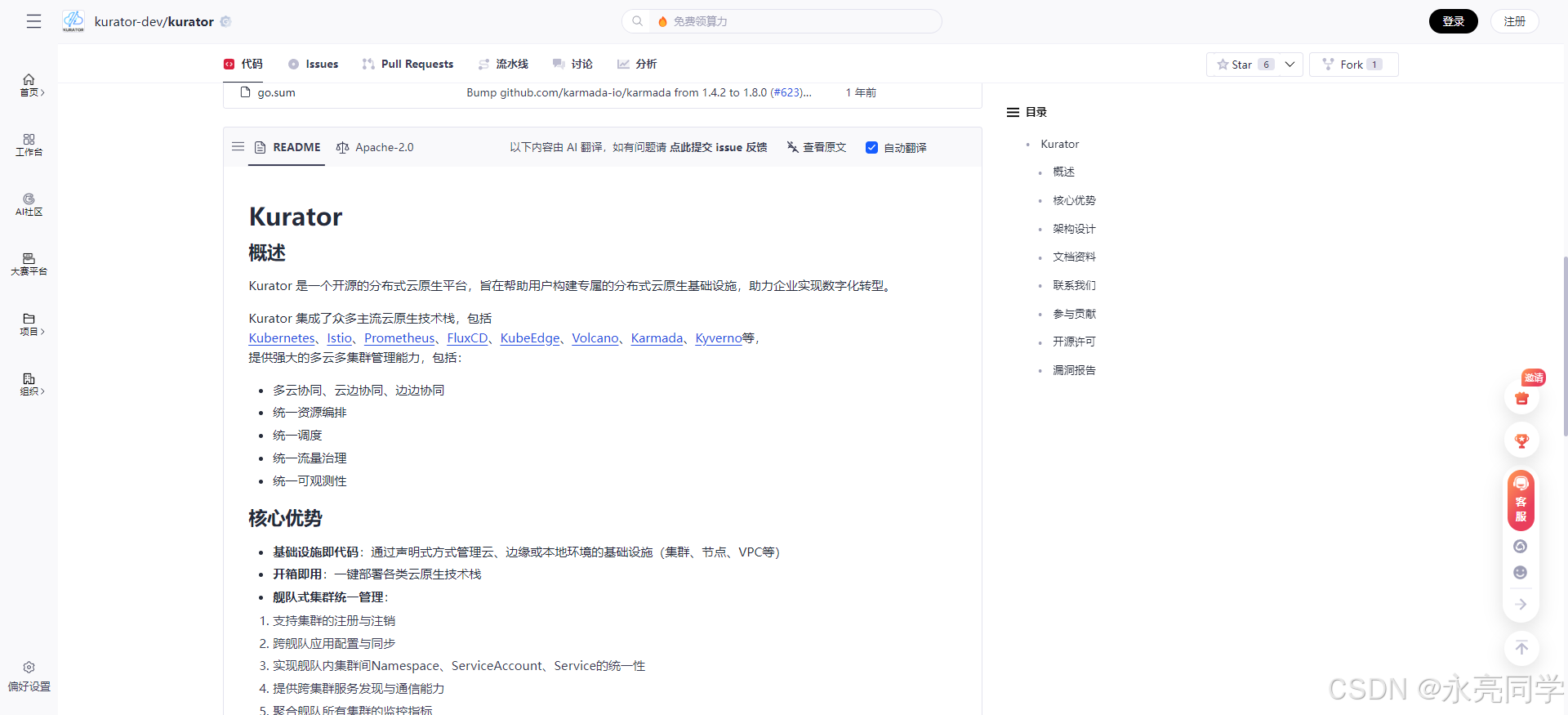Click the kurator-dev/kurator repository title
1568x715 pixels.
click(x=154, y=21)
